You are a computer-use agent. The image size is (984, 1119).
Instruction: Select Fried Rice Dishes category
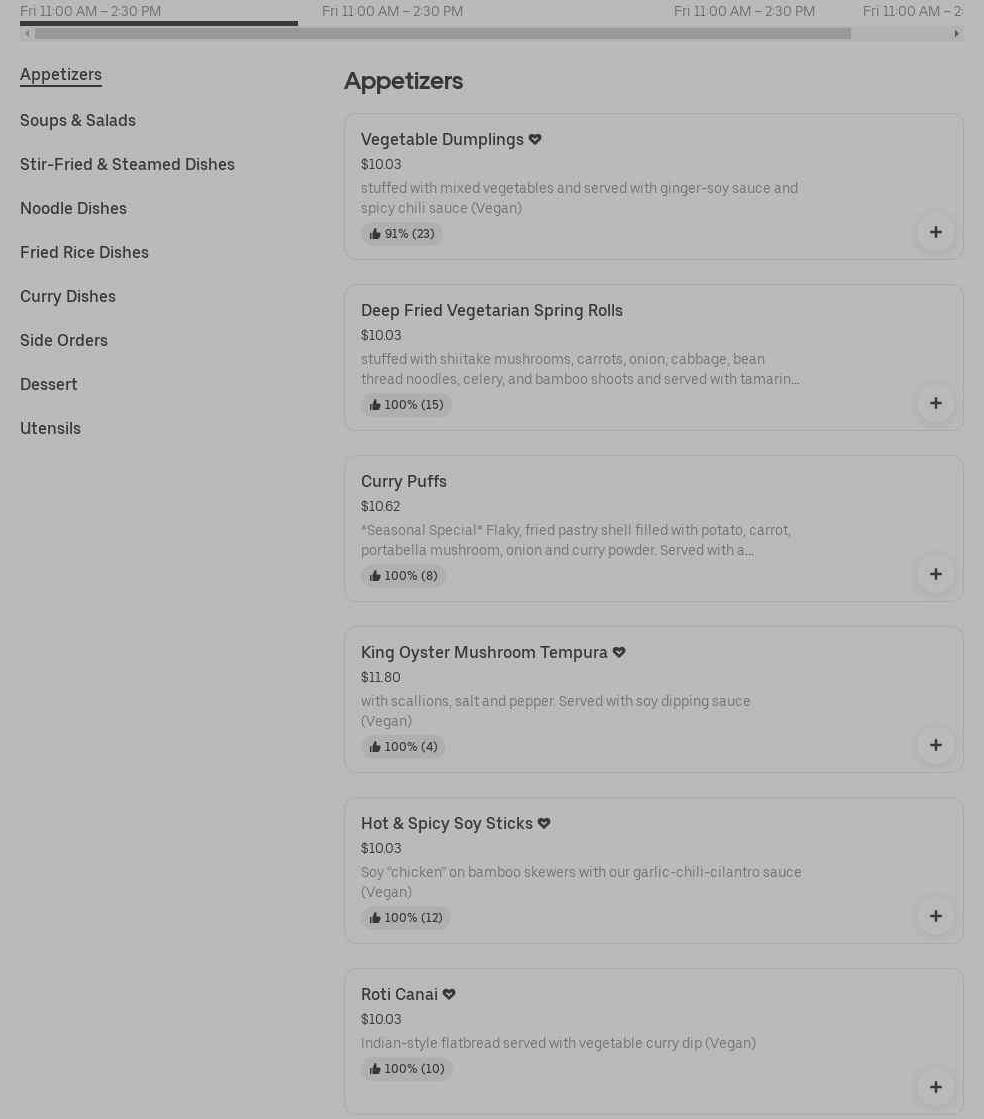pos(84,252)
